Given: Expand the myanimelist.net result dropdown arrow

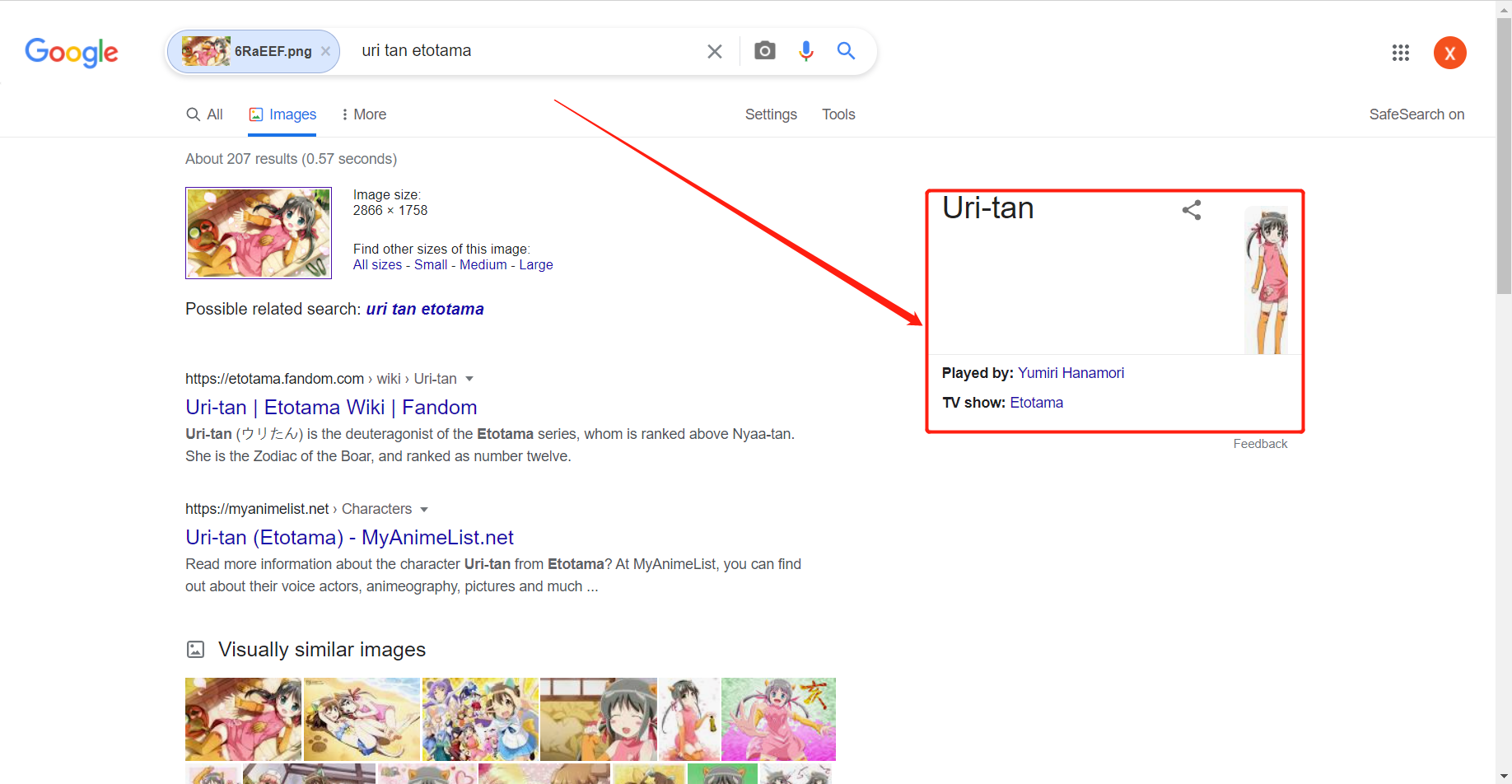Looking at the screenshot, I should coord(424,510).
